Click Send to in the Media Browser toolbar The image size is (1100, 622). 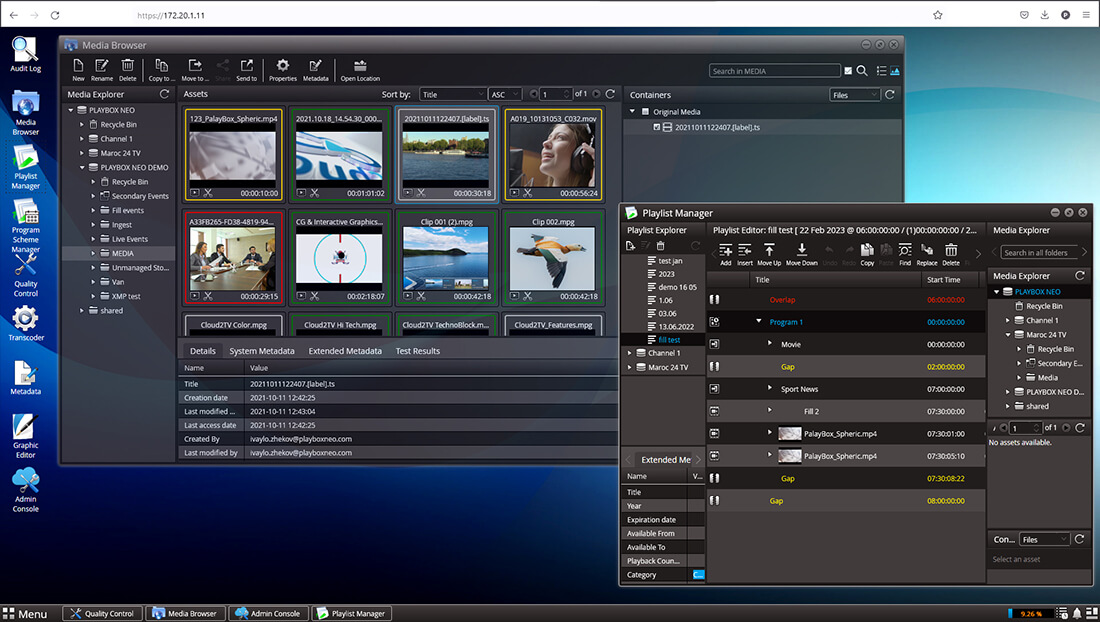[246, 69]
